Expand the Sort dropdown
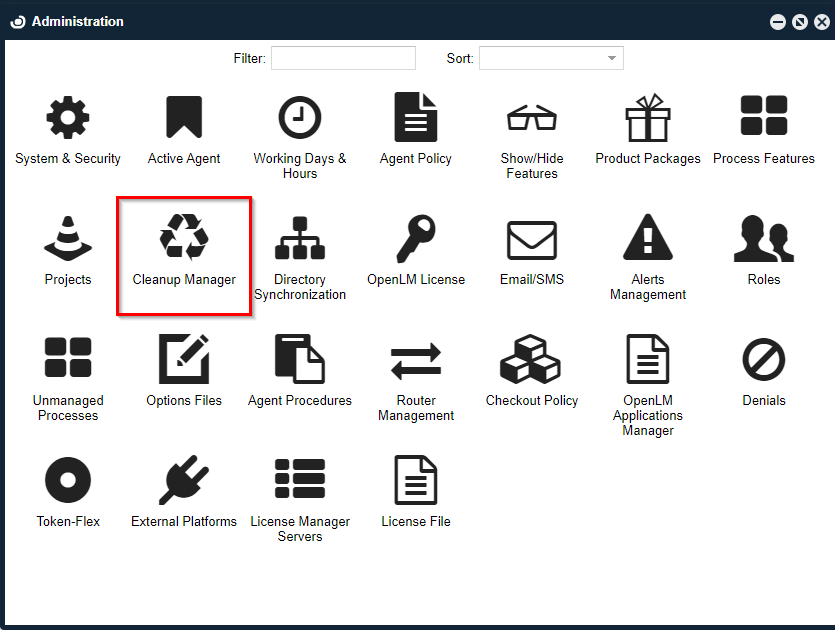Image resolution: width=835 pixels, height=630 pixels. pos(551,59)
